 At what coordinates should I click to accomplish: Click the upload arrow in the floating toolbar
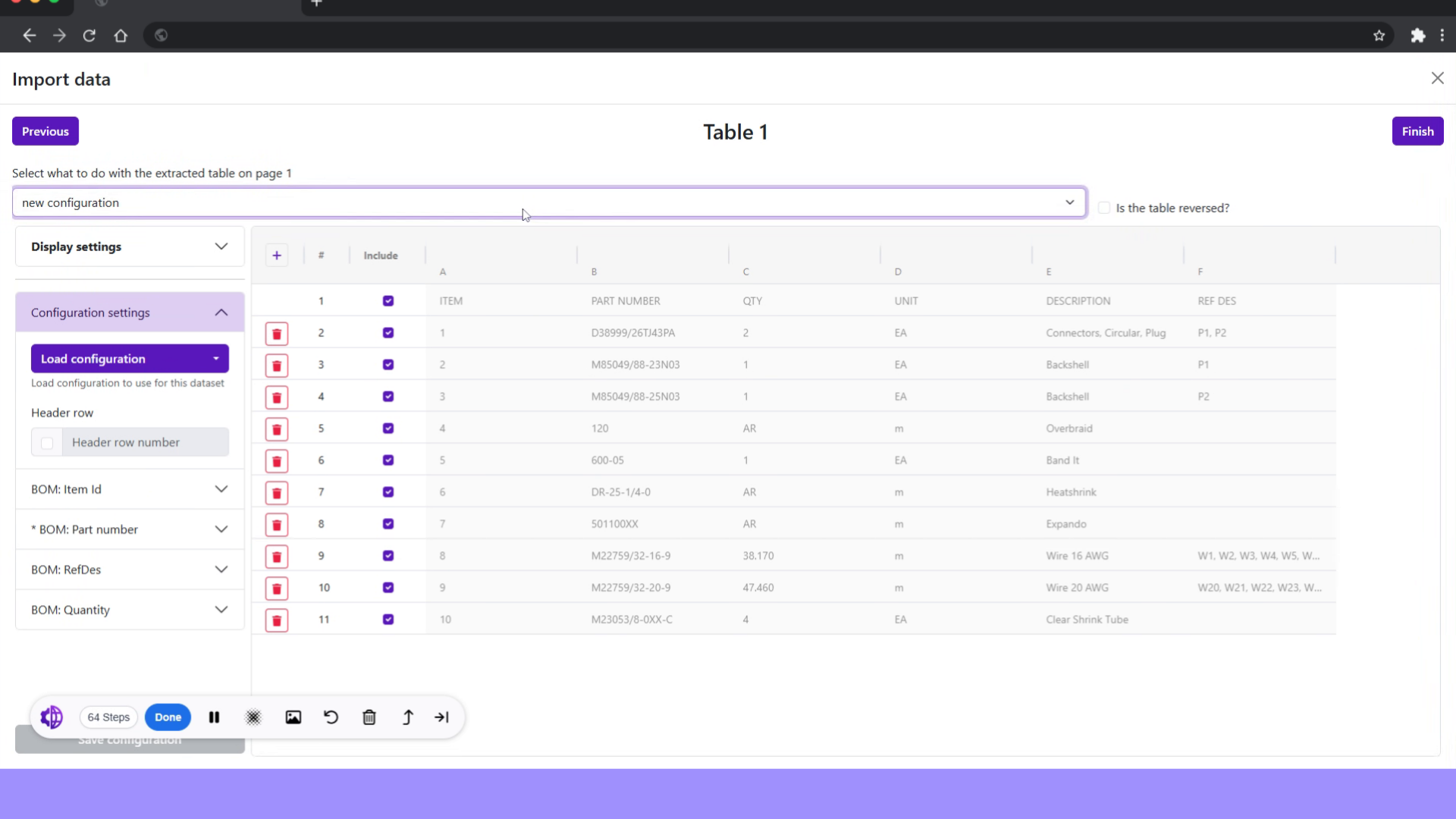coord(407,717)
